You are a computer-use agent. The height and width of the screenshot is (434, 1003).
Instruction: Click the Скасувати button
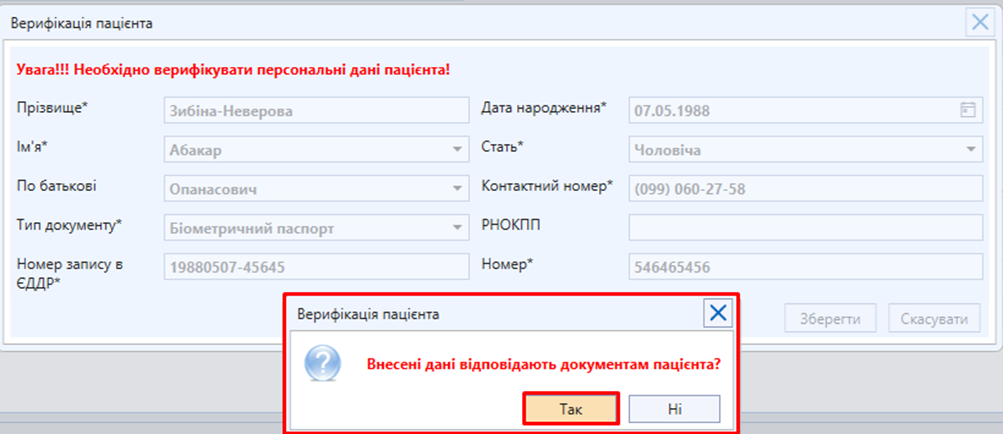(x=934, y=319)
